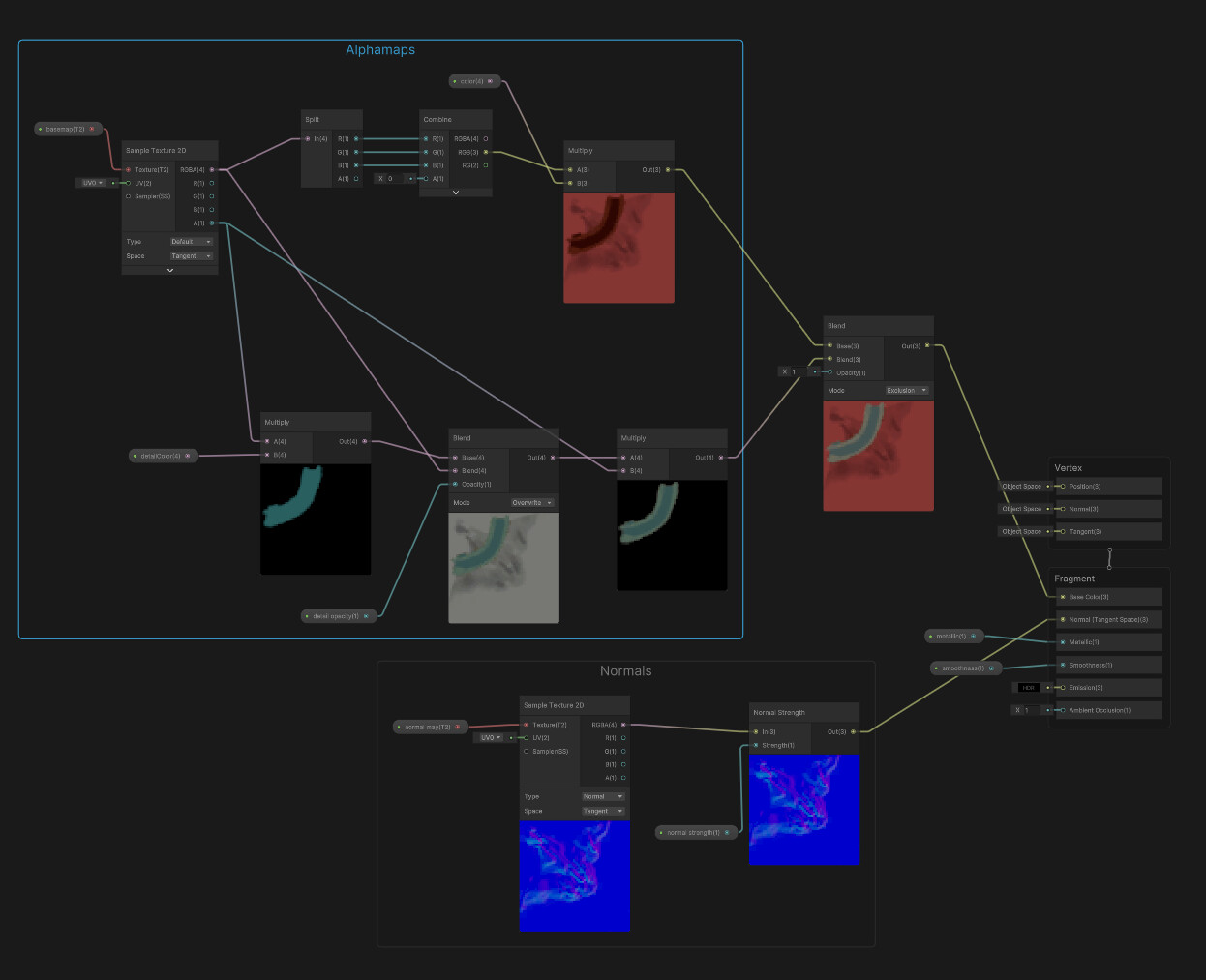Open the Space dropdown showing Tangent

[191, 255]
